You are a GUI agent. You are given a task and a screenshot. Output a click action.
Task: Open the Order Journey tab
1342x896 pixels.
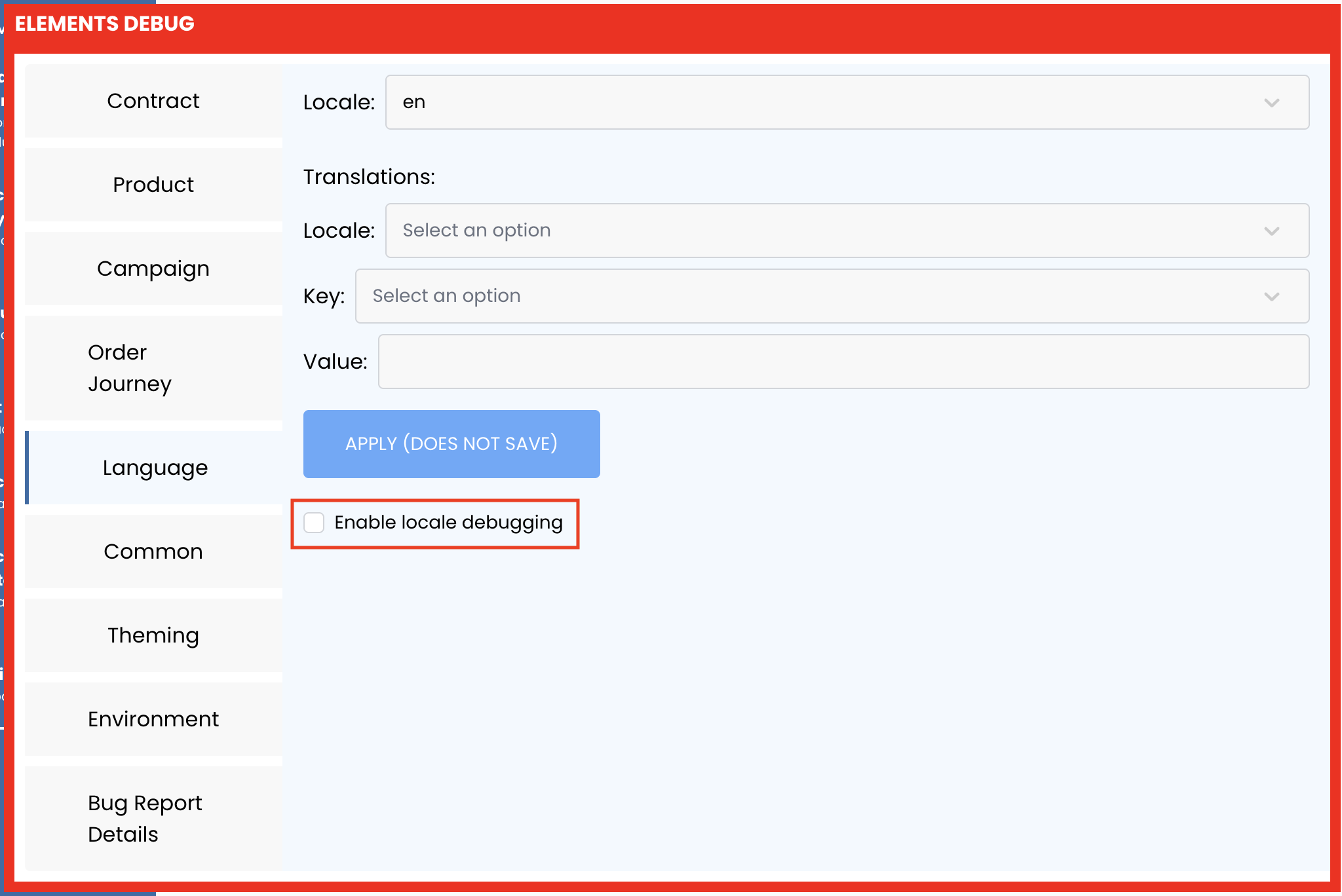(x=153, y=368)
